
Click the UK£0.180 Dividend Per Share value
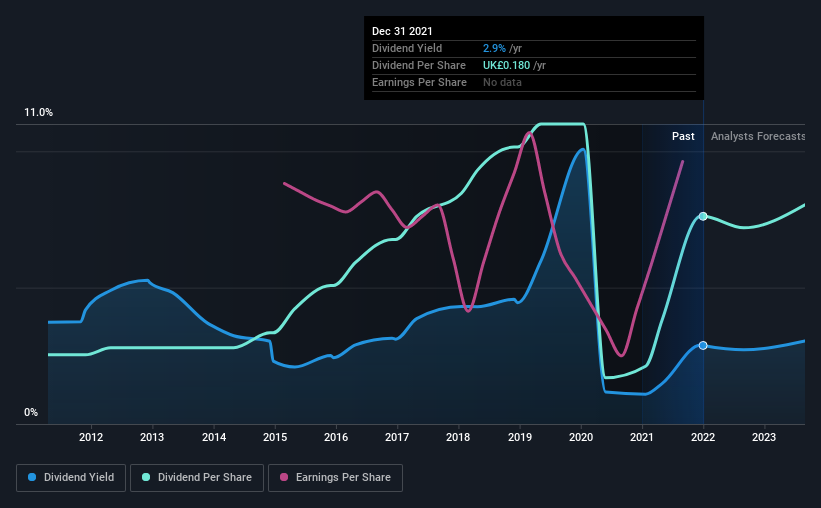pyautogui.click(x=506, y=65)
